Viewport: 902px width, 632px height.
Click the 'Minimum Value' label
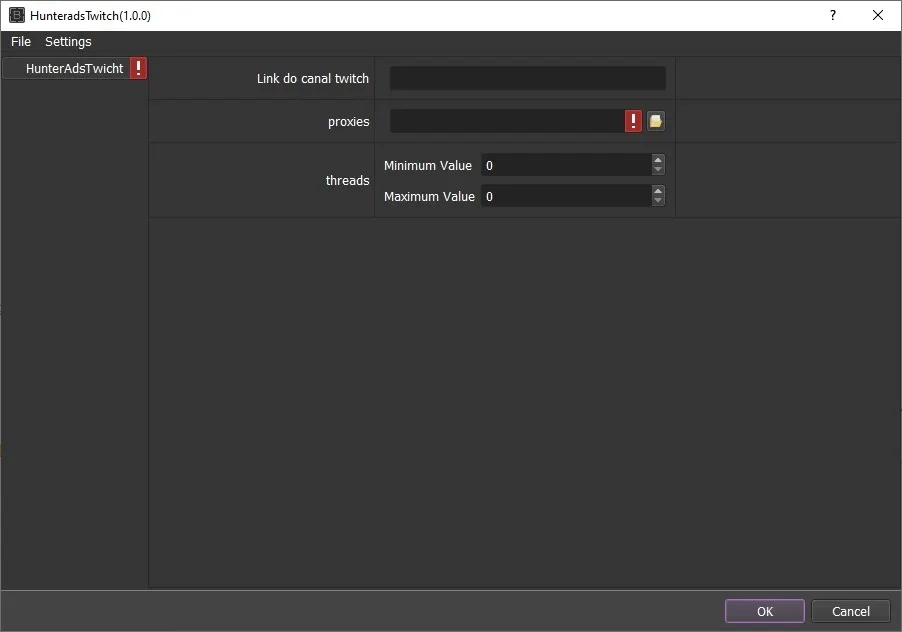pos(427,166)
